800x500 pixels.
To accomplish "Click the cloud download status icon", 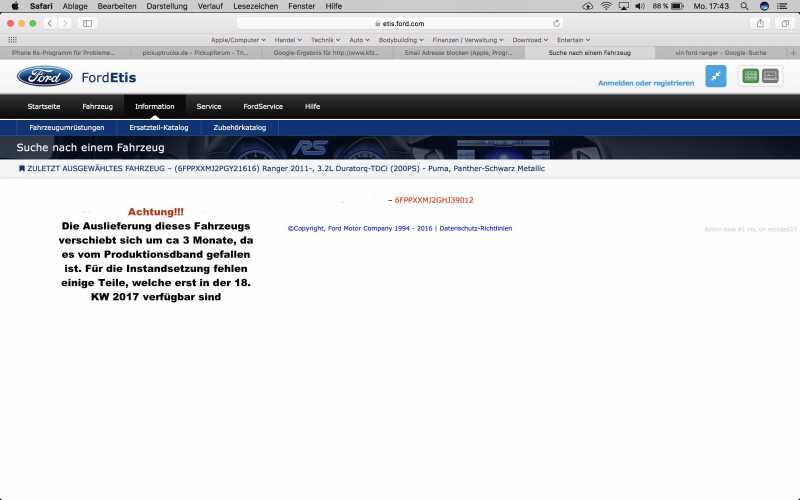I will pyautogui.click(x=588, y=6).
